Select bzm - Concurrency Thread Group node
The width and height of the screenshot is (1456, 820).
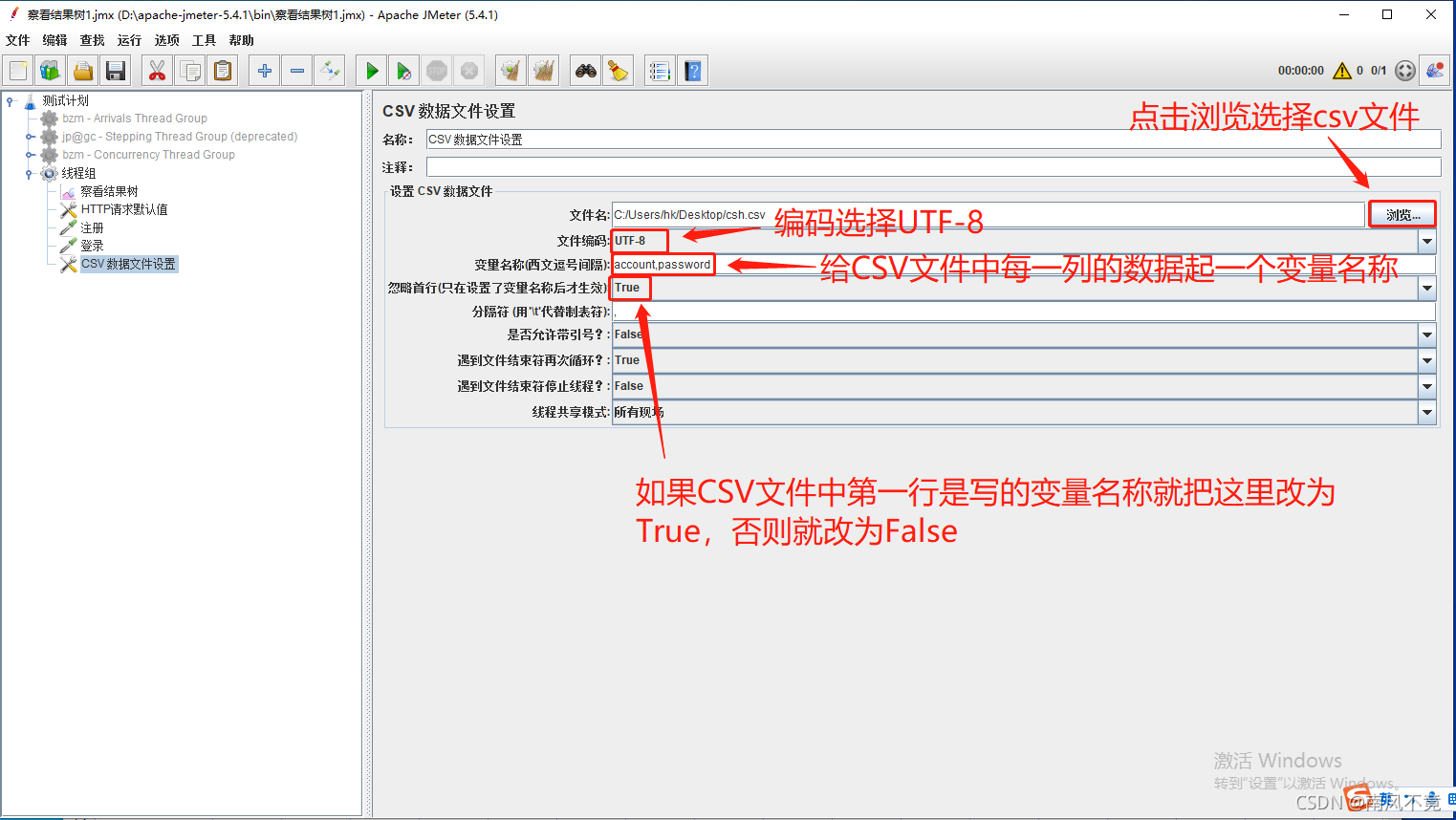(148, 155)
